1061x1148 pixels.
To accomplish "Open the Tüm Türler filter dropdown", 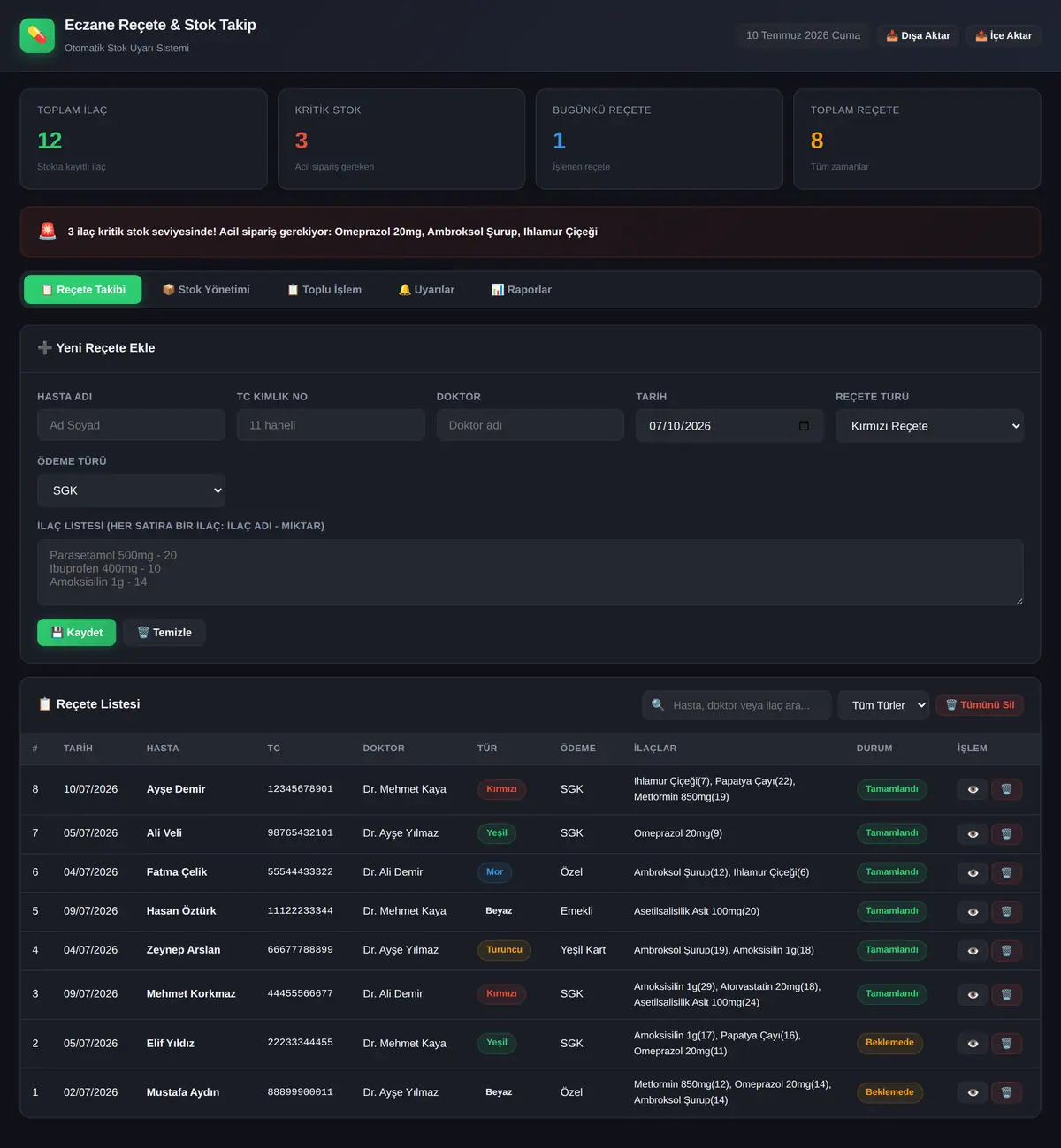I will point(883,705).
